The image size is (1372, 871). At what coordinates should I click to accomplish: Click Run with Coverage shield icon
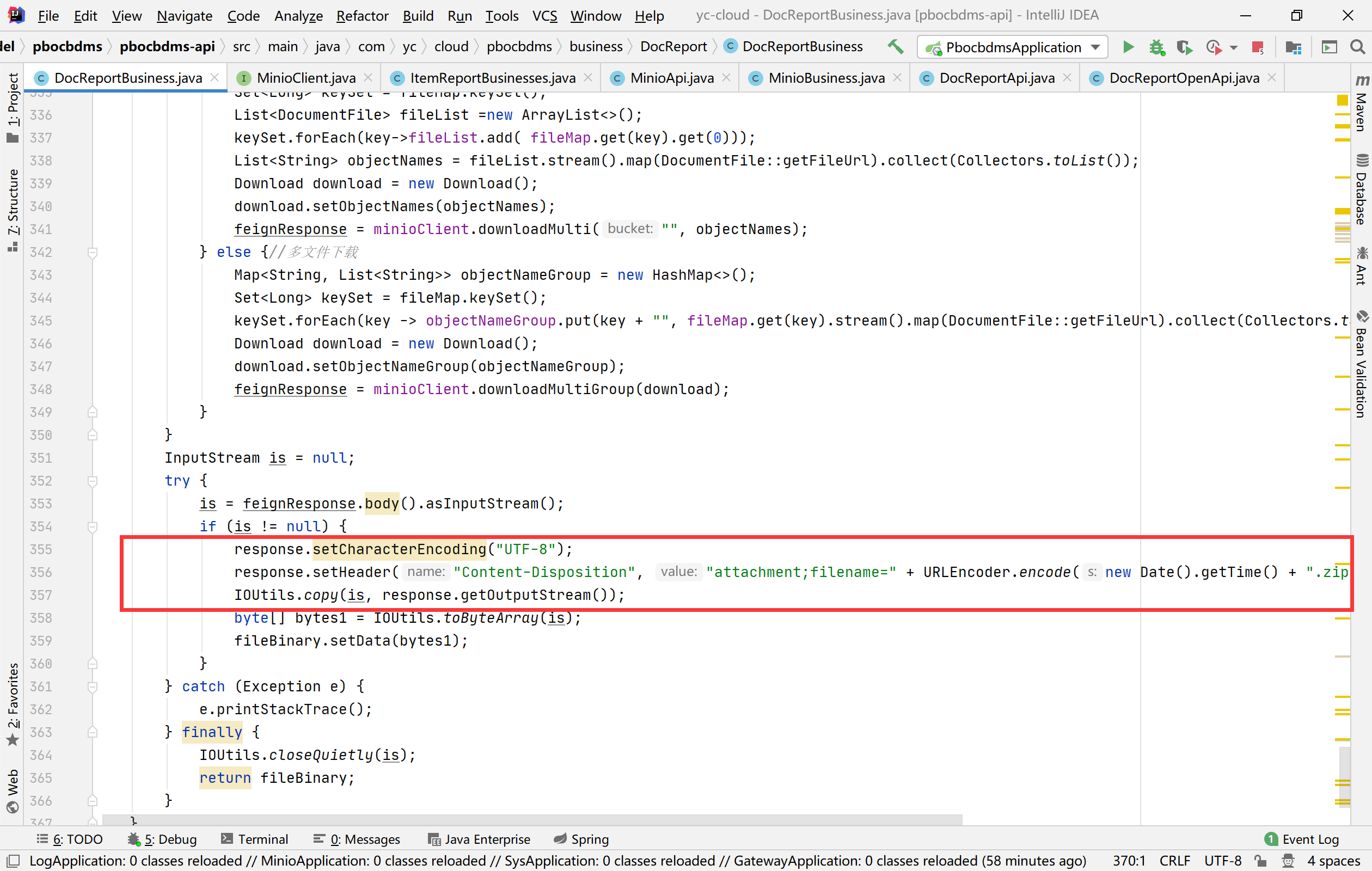pos(1184,47)
